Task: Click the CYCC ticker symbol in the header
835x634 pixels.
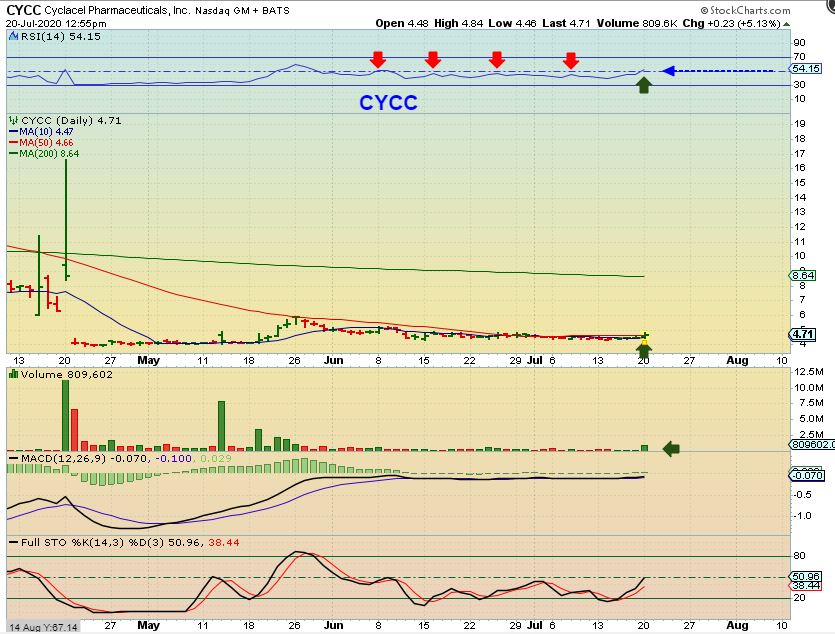Action: click(x=23, y=10)
